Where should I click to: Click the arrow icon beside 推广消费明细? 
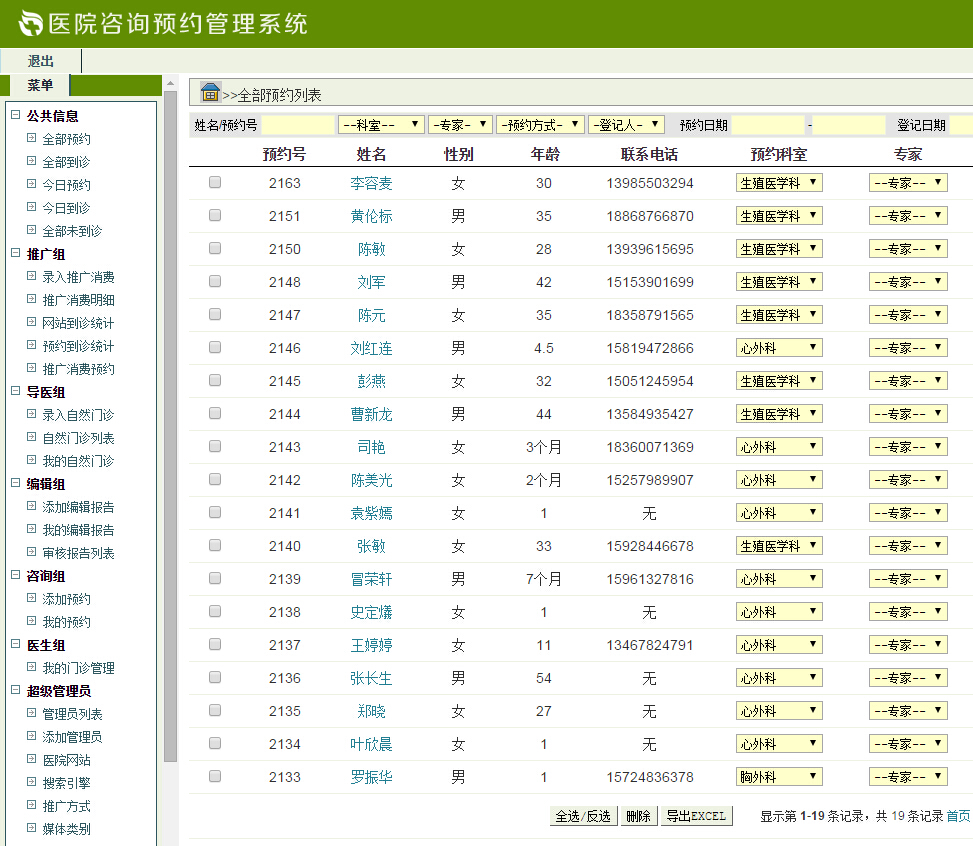tap(32, 299)
